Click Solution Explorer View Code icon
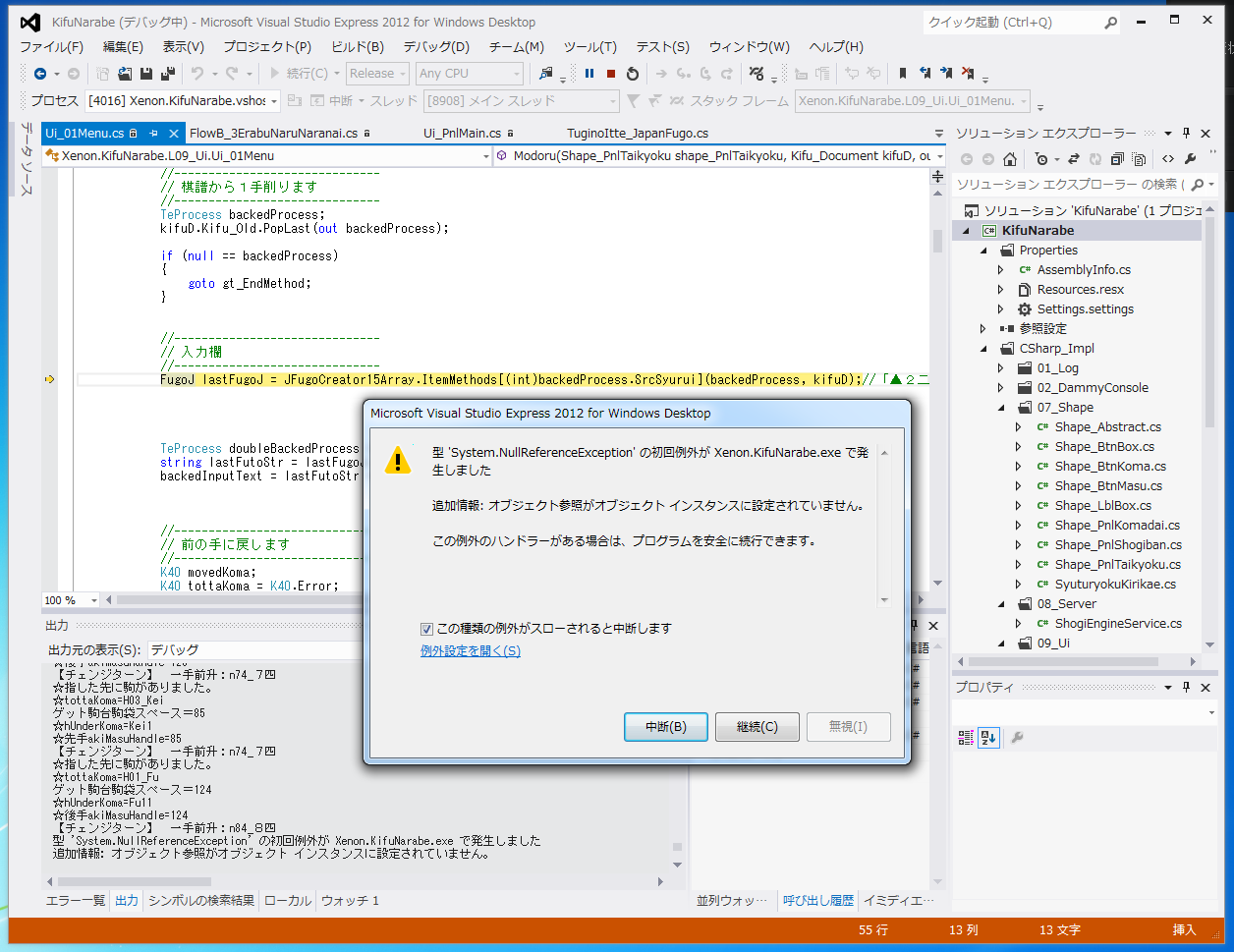 pyautogui.click(x=1167, y=158)
